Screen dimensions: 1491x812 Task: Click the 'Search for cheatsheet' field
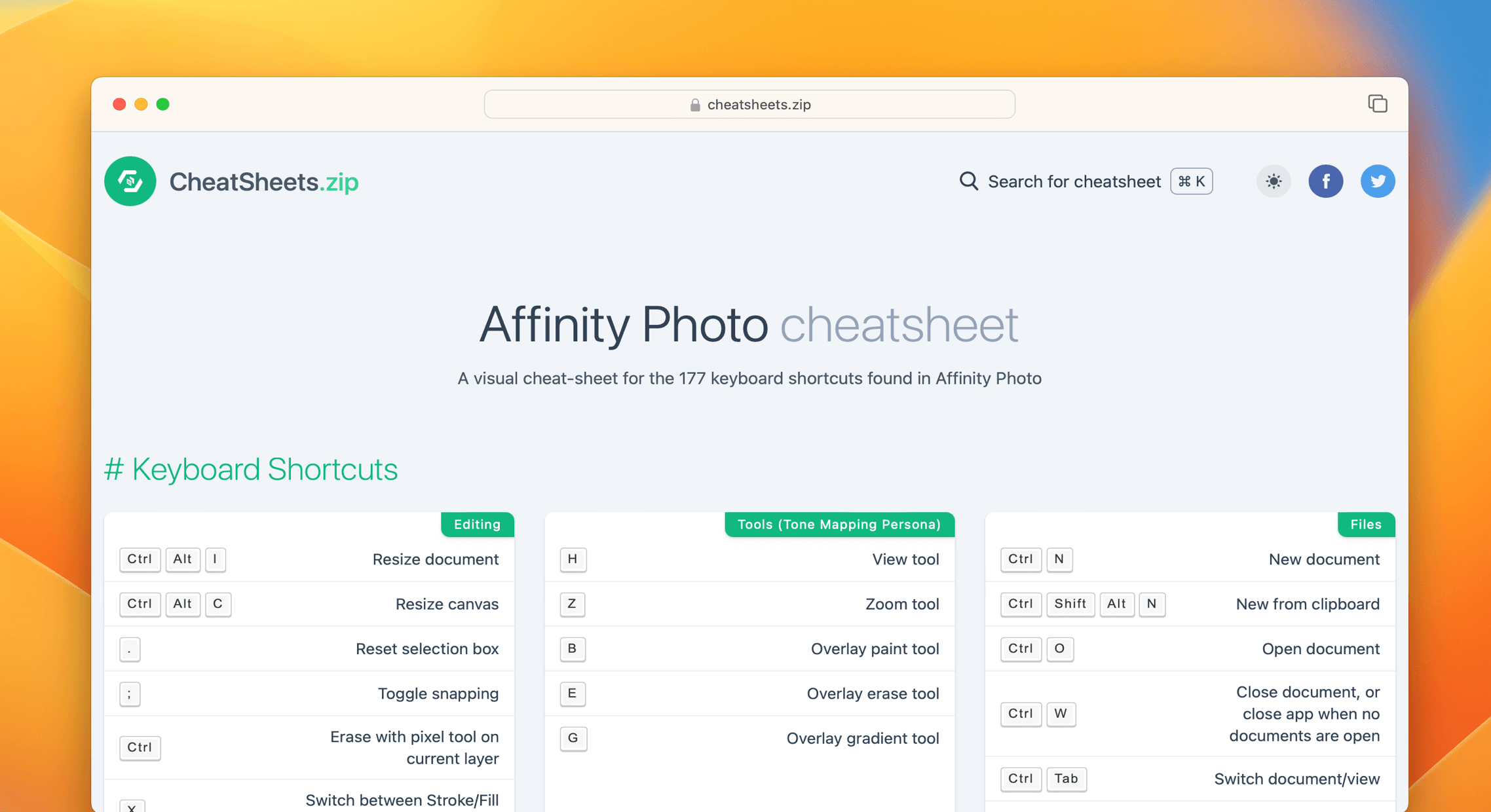(x=1074, y=181)
